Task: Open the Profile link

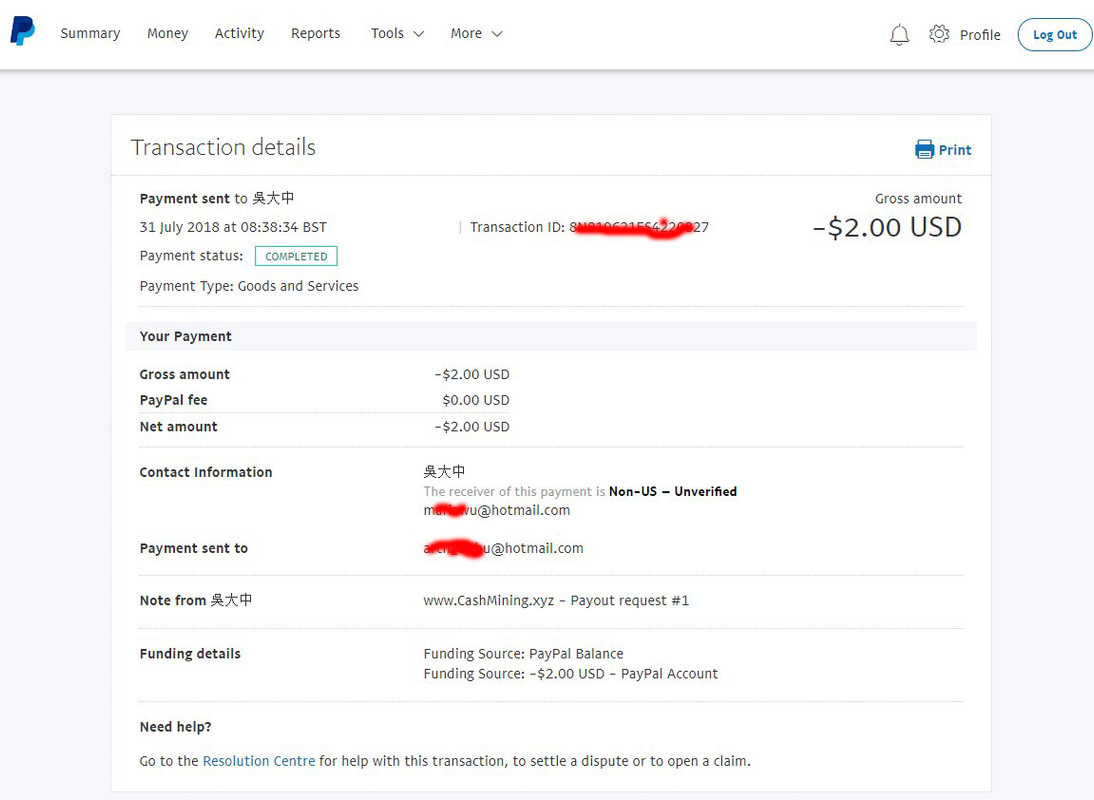Action: point(980,35)
